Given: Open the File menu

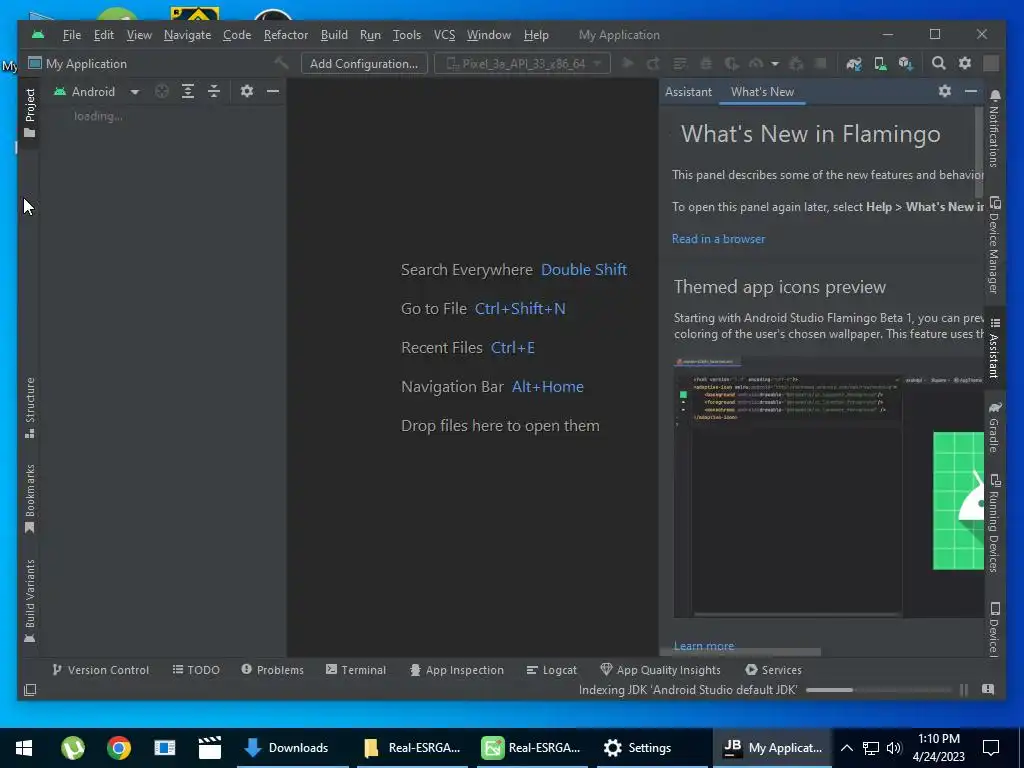Looking at the screenshot, I should click(x=72, y=35).
